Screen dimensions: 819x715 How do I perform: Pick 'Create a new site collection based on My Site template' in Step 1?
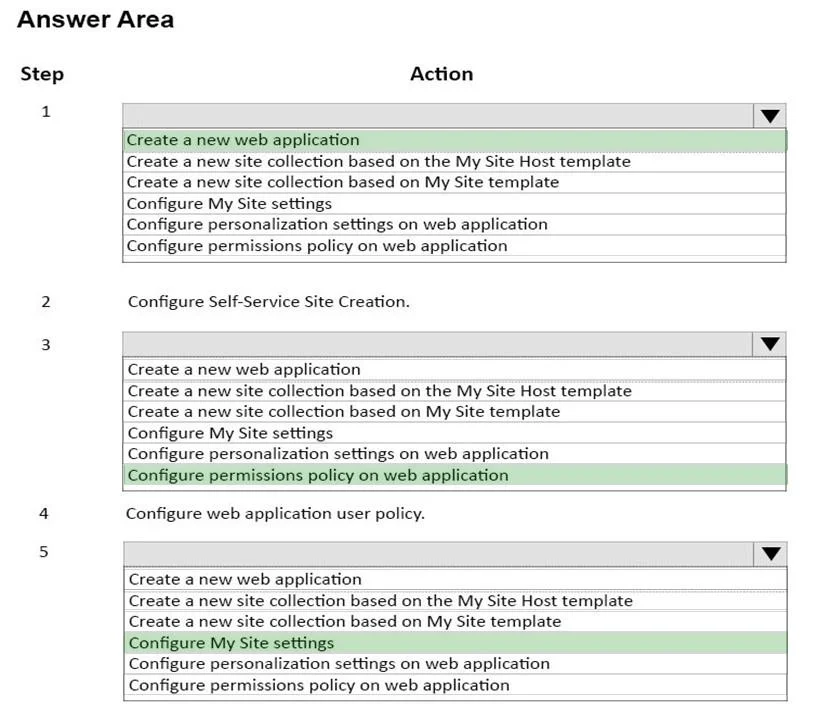click(x=454, y=182)
